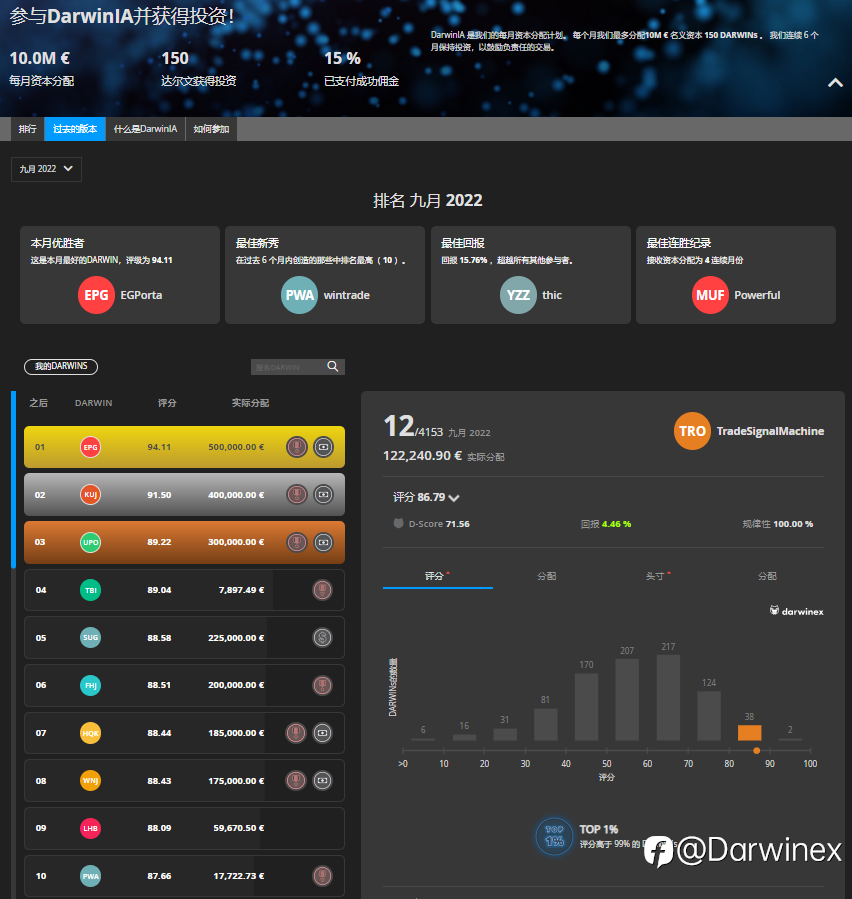Image resolution: width=852 pixels, height=899 pixels.
Task: Click the orange highlighted bar labeled 38
Action: coord(749,733)
